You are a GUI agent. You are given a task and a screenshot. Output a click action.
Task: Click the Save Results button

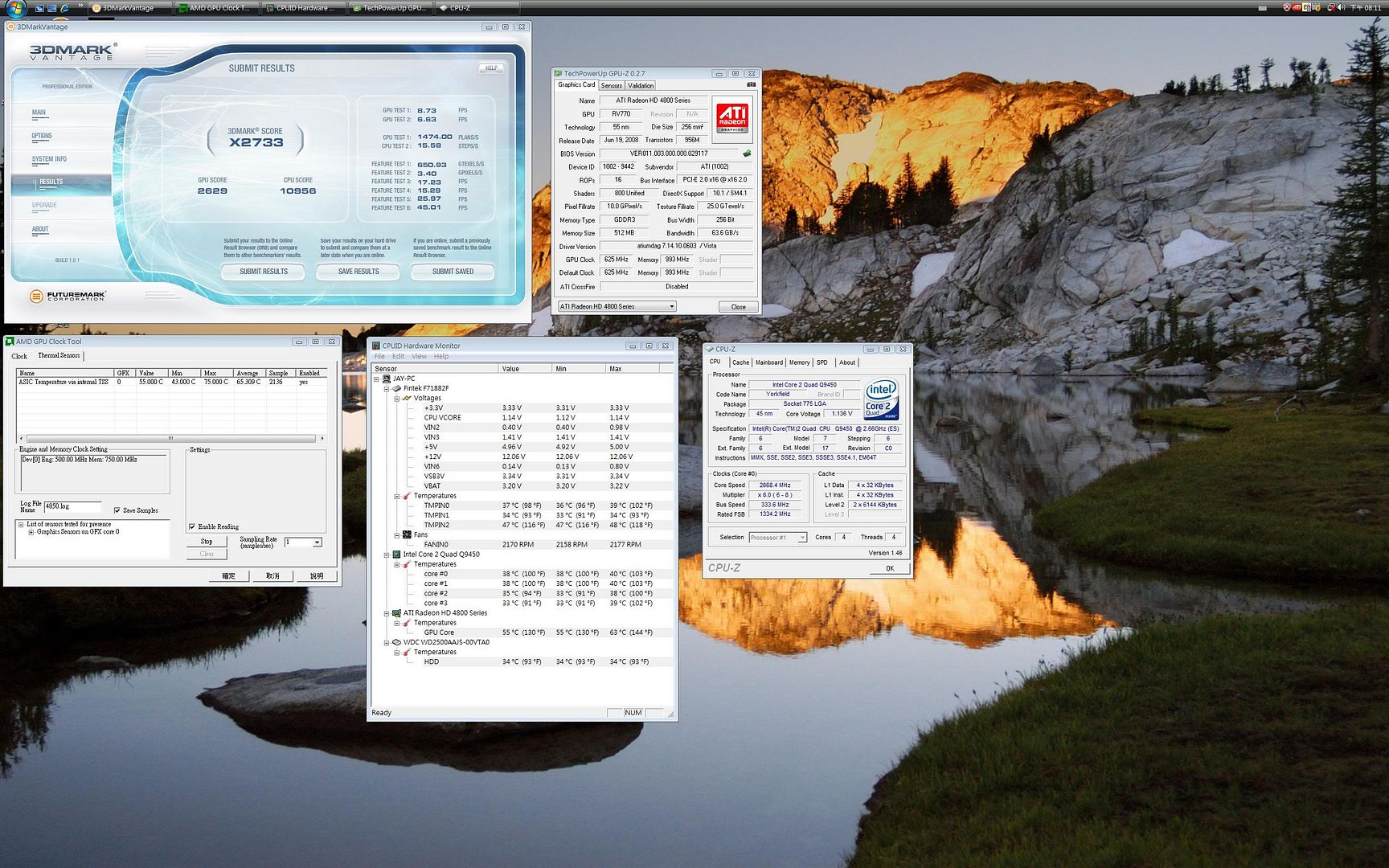click(x=359, y=272)
